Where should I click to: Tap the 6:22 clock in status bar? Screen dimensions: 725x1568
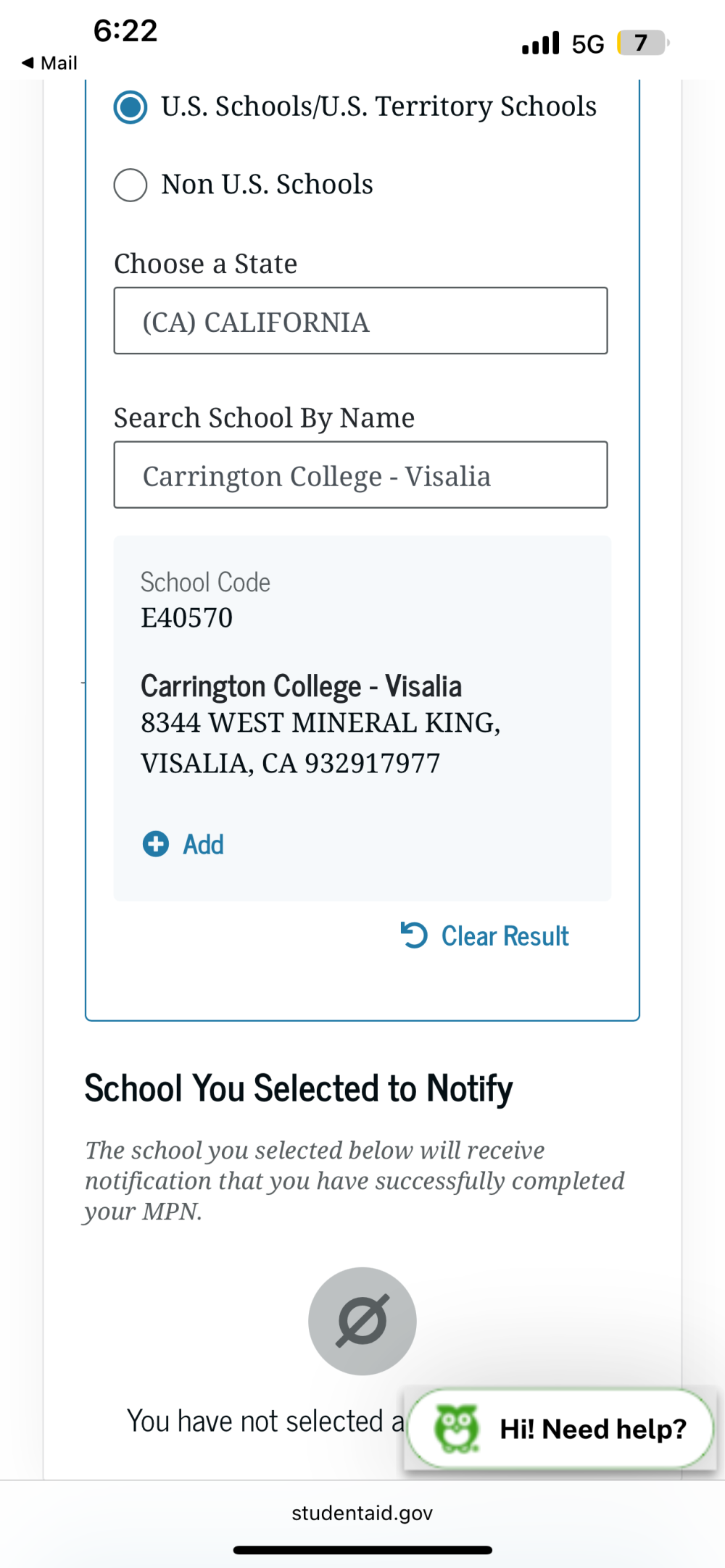(125, 31)
